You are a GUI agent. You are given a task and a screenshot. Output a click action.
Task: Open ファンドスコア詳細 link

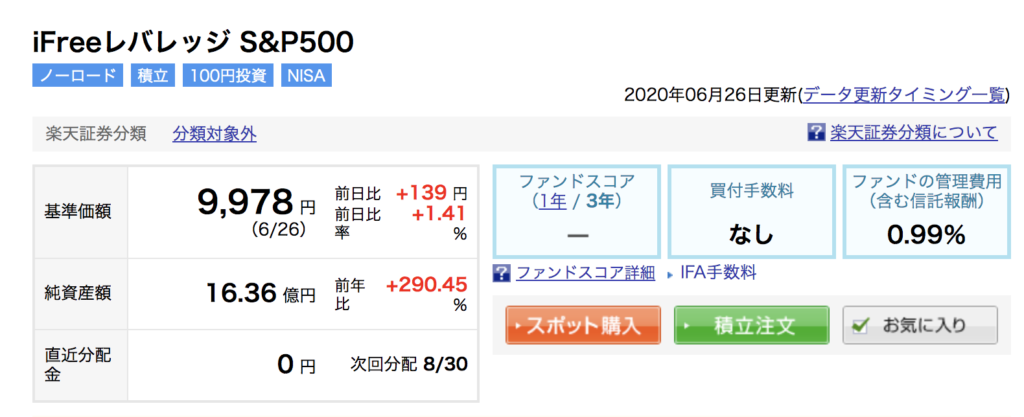pos(585,273)
